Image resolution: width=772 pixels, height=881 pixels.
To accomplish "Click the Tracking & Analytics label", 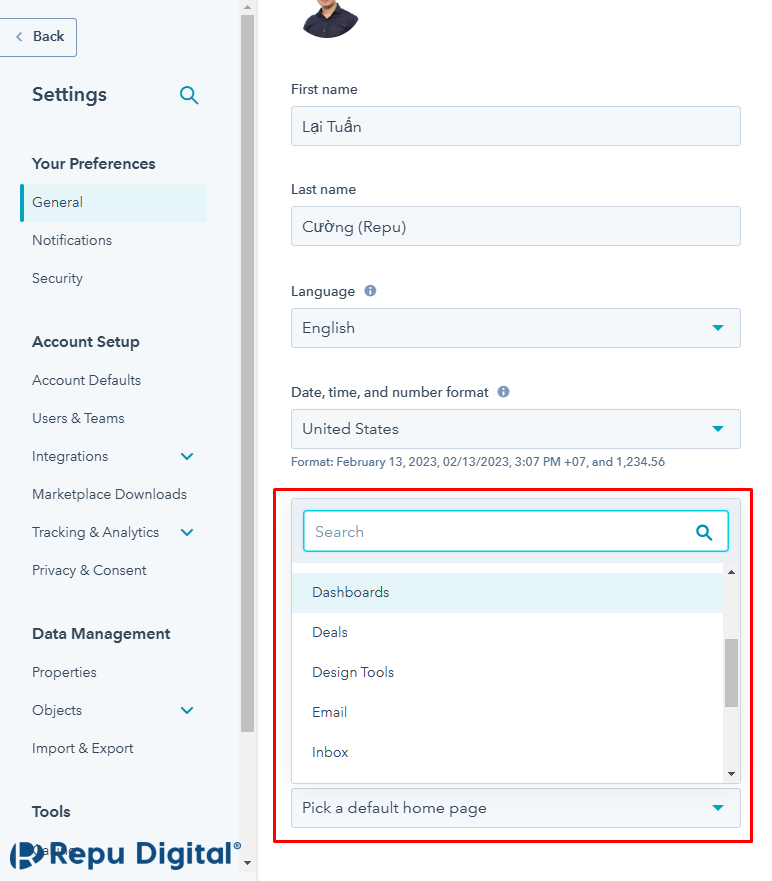I will [96, 532].
